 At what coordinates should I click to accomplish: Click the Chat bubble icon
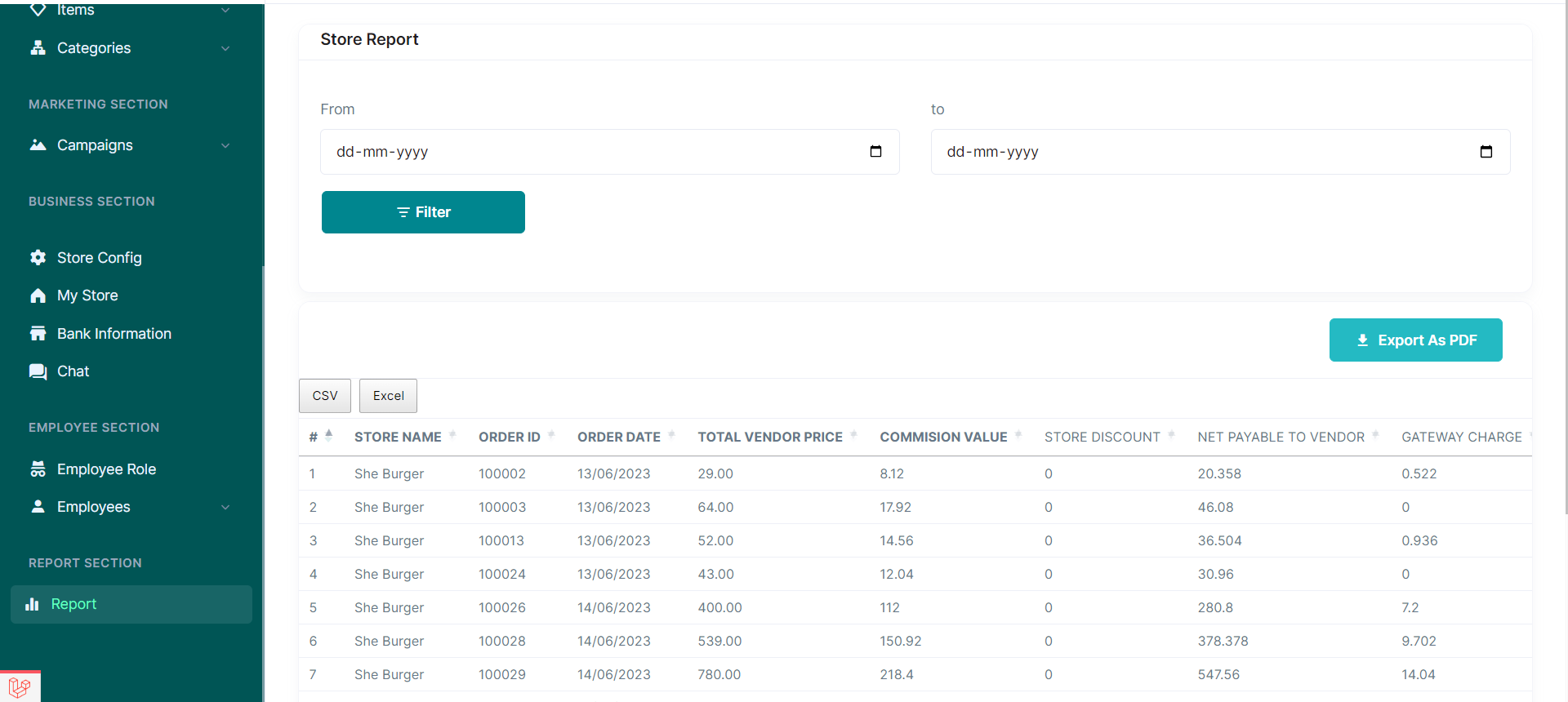(38, 371)
